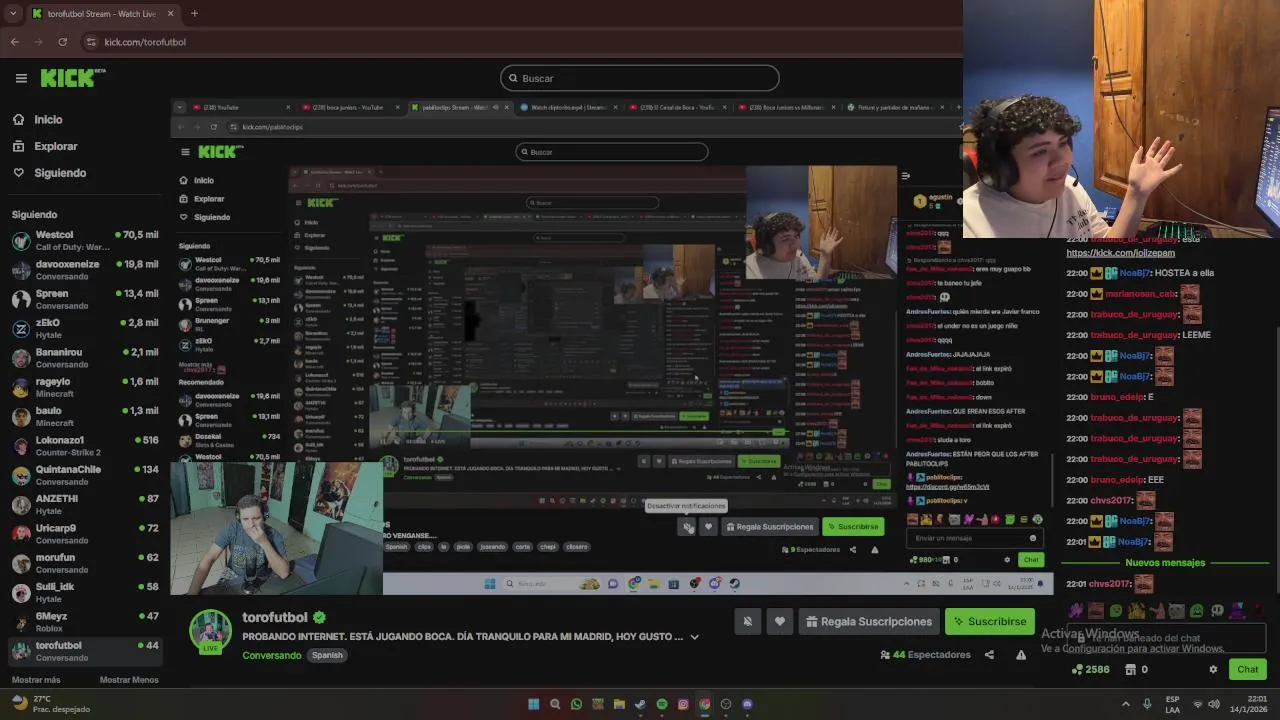Open zEkO channel in sidebar
This screenshot has height=720, width=1280.
coord(85,328)
